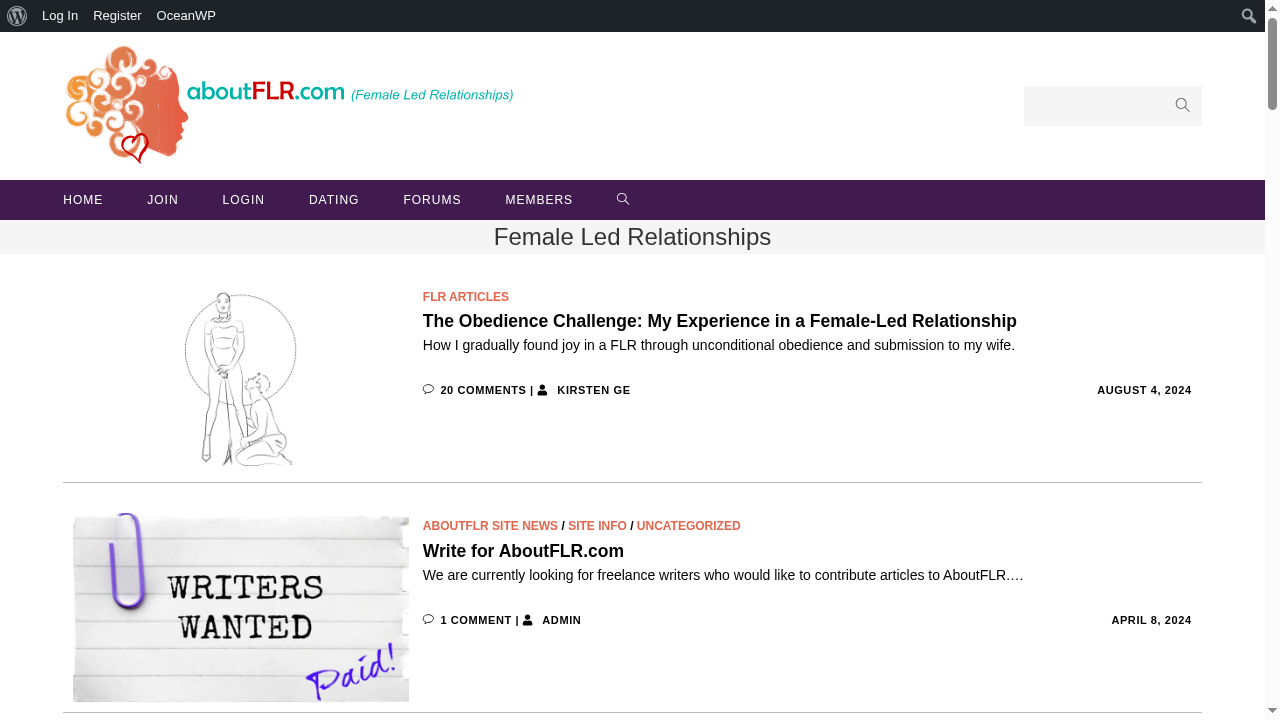Select the search magnifier in the navigation menu
1280x720 pixels.
point(622,199)
